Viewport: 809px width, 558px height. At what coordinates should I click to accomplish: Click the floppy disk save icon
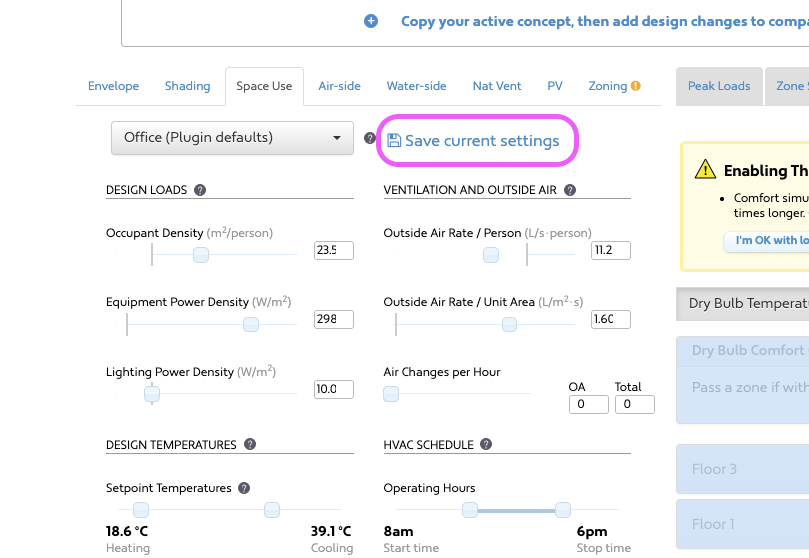pos(394,140)
